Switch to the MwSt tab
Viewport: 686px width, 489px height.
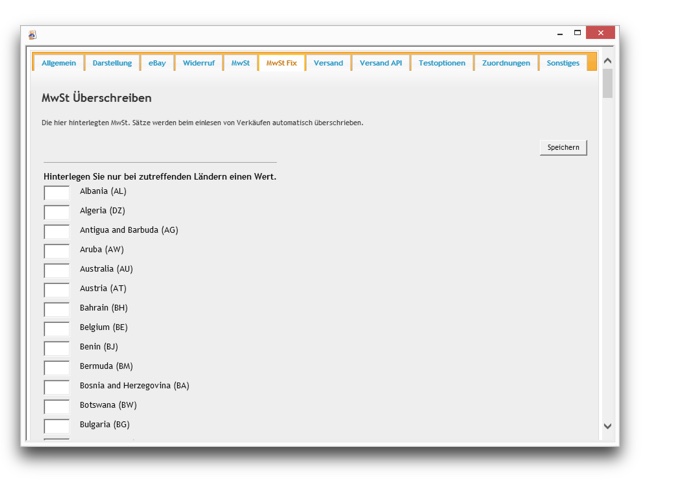(x=240, y=63)
